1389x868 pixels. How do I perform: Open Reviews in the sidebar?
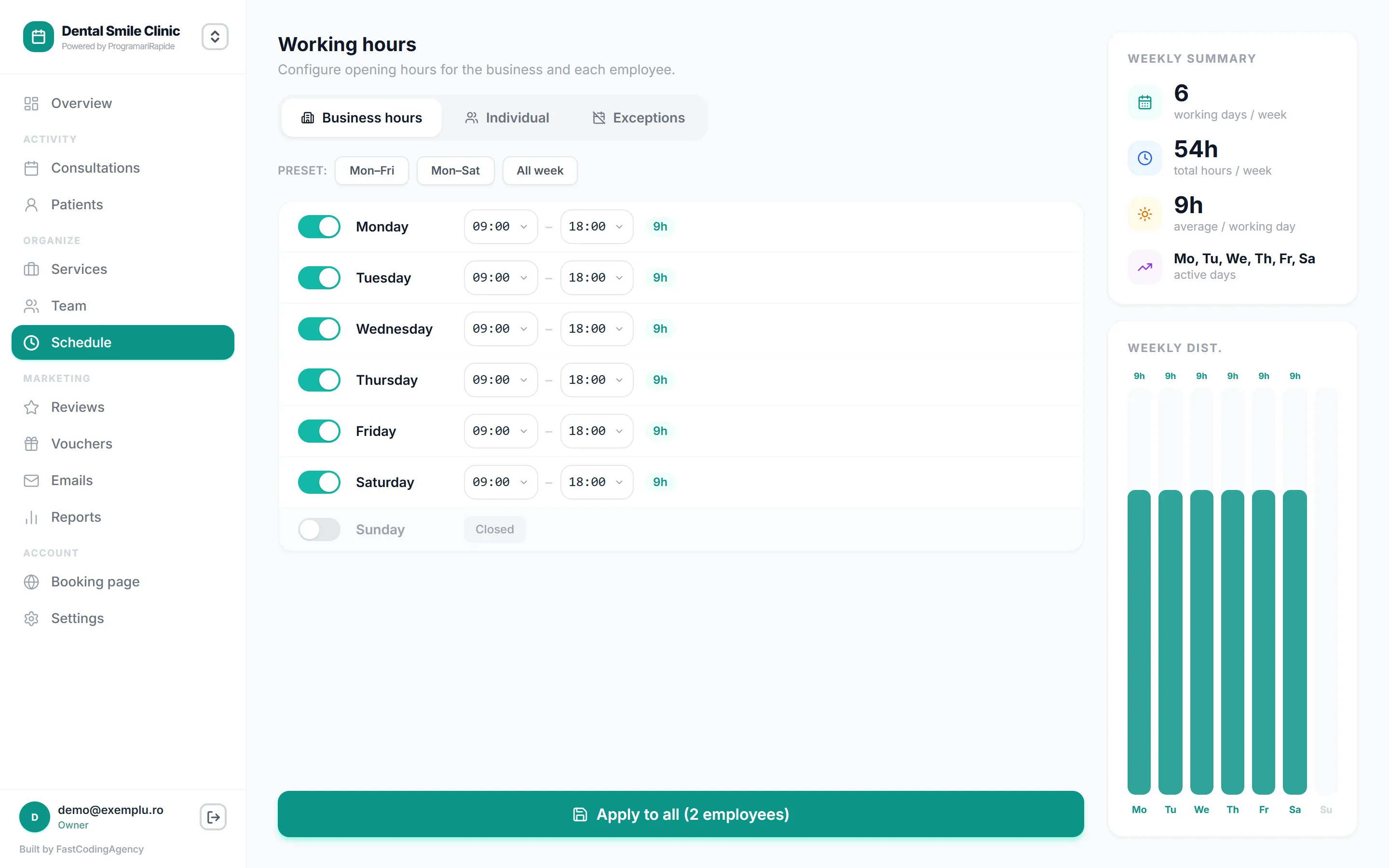coord(123,407)
